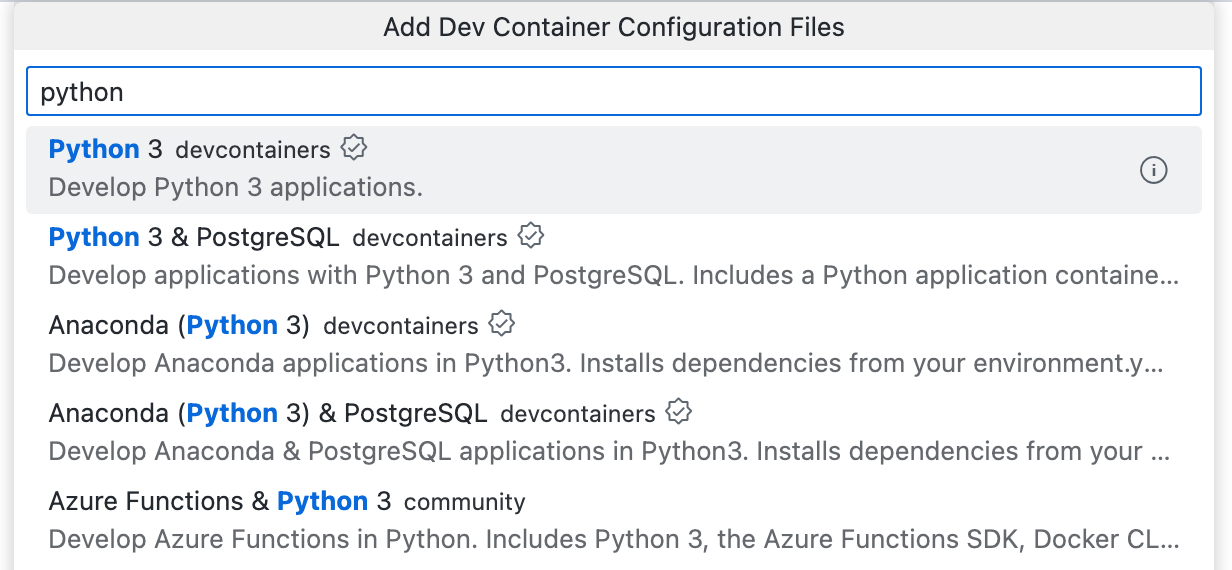This screenshot has height=570, width=1232.
Task: Click the info icon on Python 3 row
Action: pos(1153,171)
